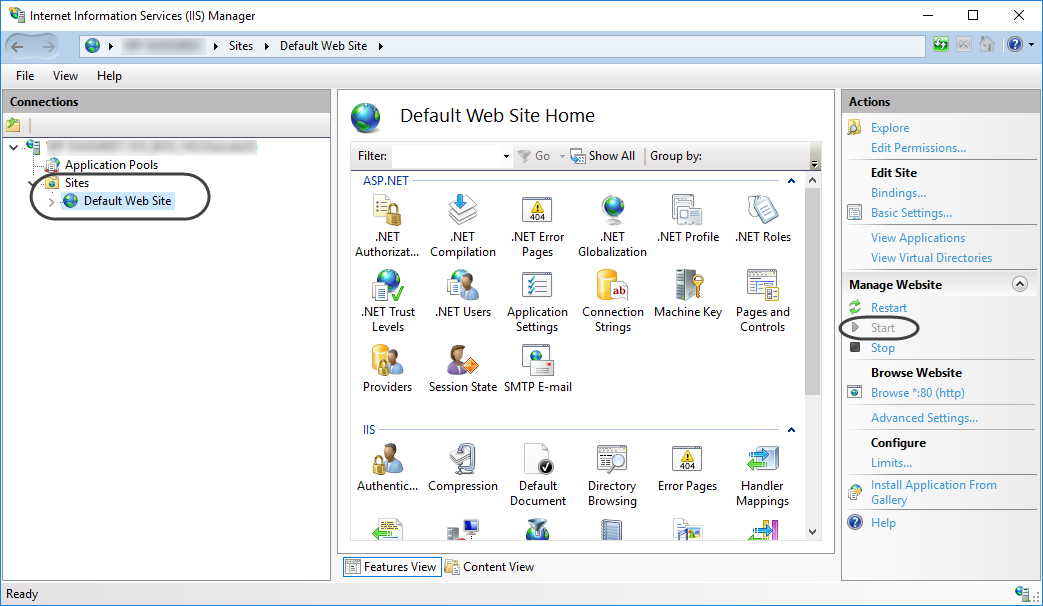Open the .NET Error Pages feature
The width and height of the screenshot is (1043, 606).
pos(537,226)
